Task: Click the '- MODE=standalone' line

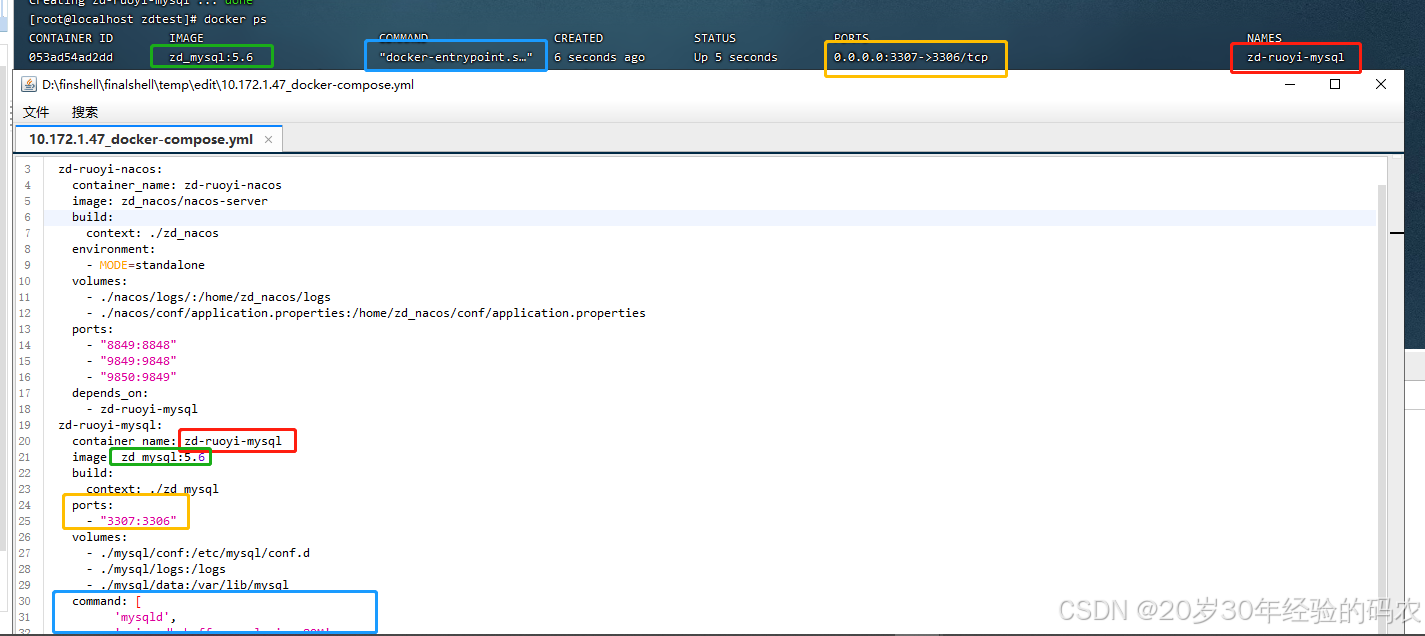Action: 146,265
